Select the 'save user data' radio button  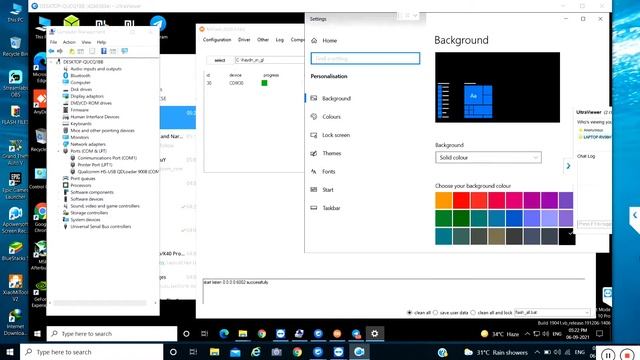click(435, 312)
